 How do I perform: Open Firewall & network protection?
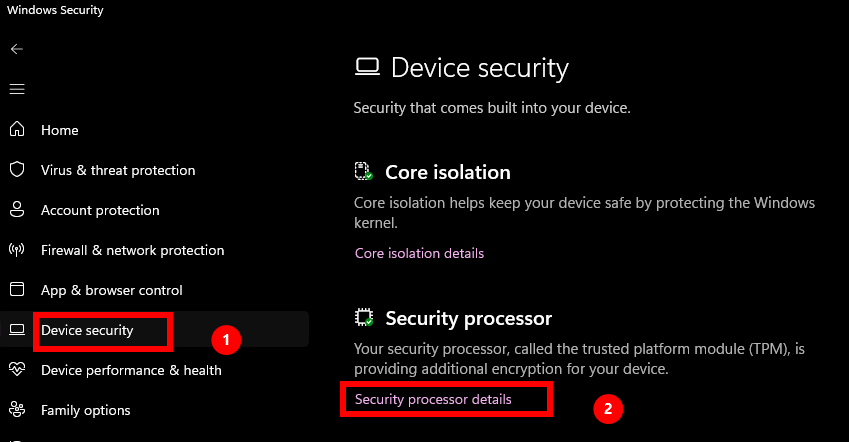pos(132,250)
